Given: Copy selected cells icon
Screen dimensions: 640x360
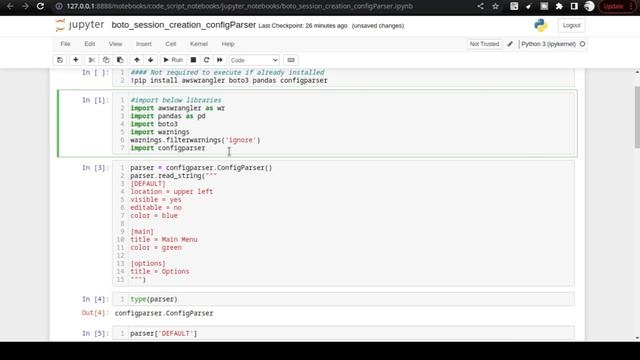Looking at the screenshot, I should coord(106,60).
